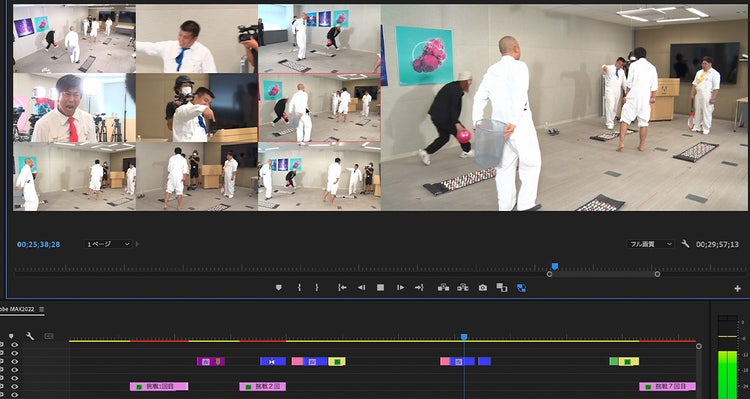Select the 挑戦7回目 clip
This screenshot has height=399, width=750.
[668, 387]
